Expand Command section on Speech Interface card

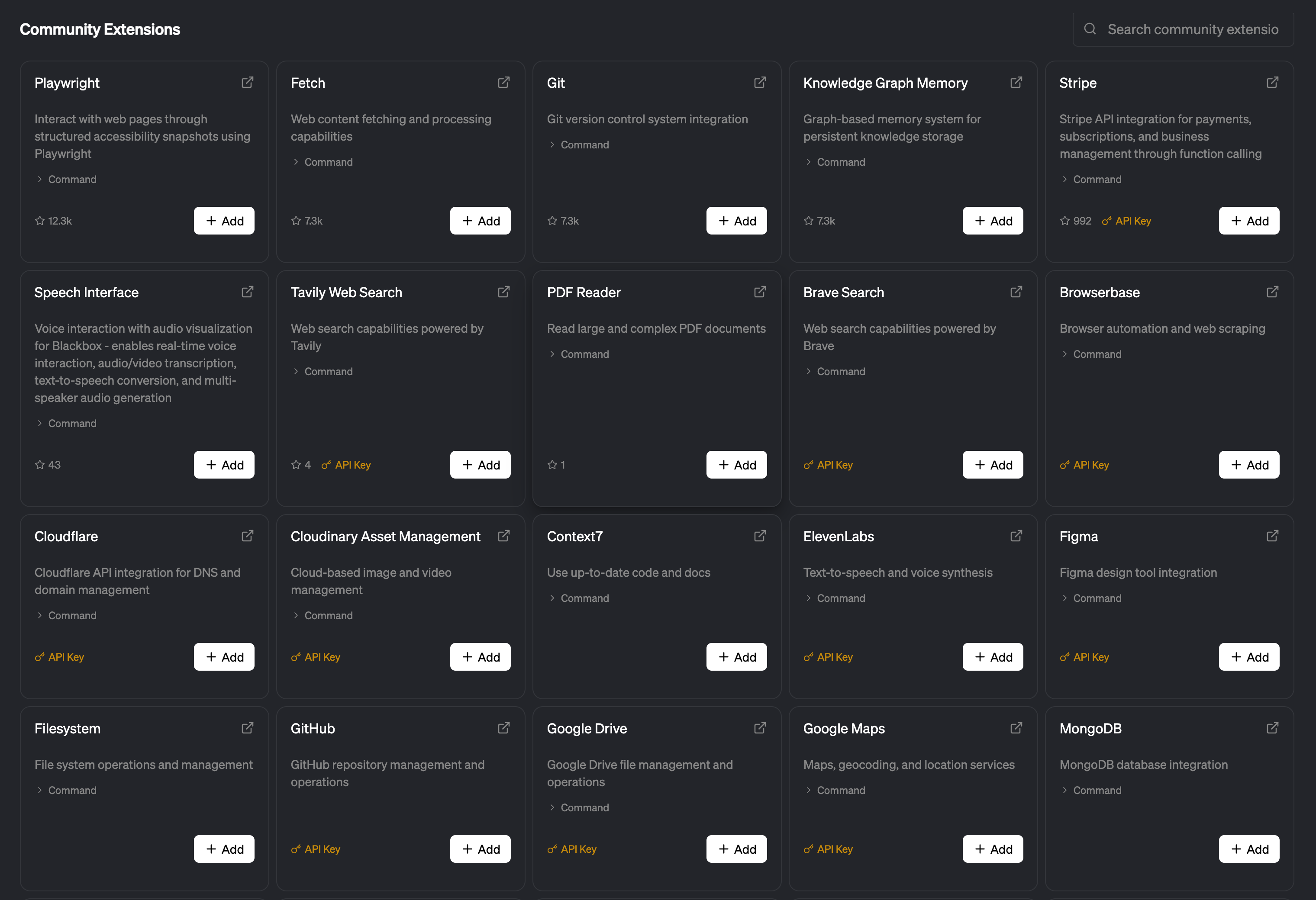[66, 424]
